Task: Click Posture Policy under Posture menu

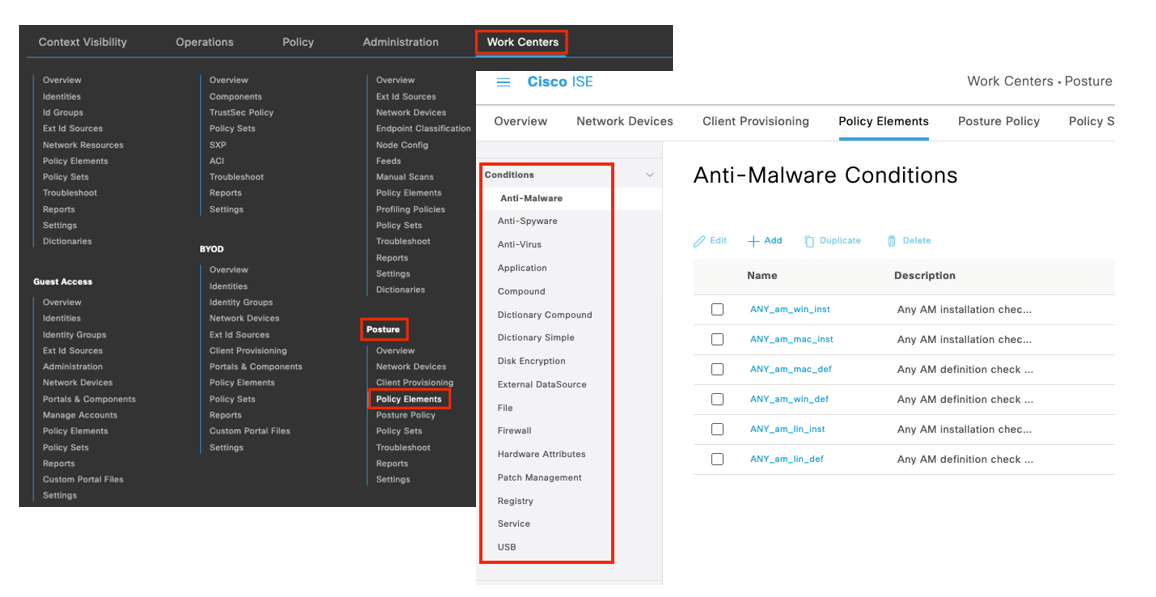Action: click(x=405, y=416)
